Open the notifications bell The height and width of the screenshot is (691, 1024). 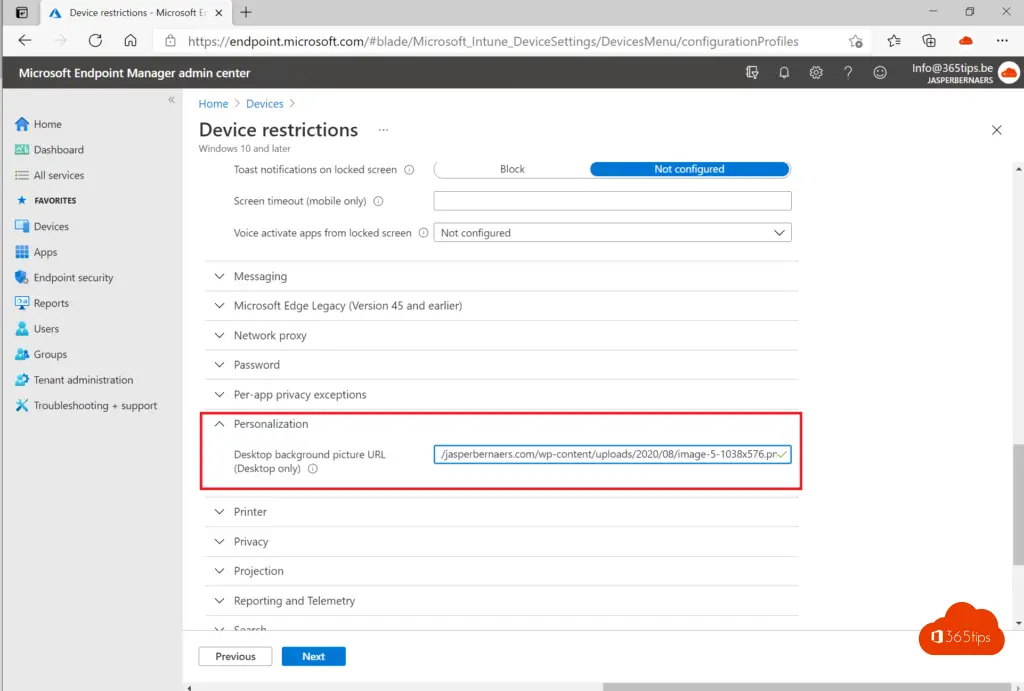click(x=784, y=72)
